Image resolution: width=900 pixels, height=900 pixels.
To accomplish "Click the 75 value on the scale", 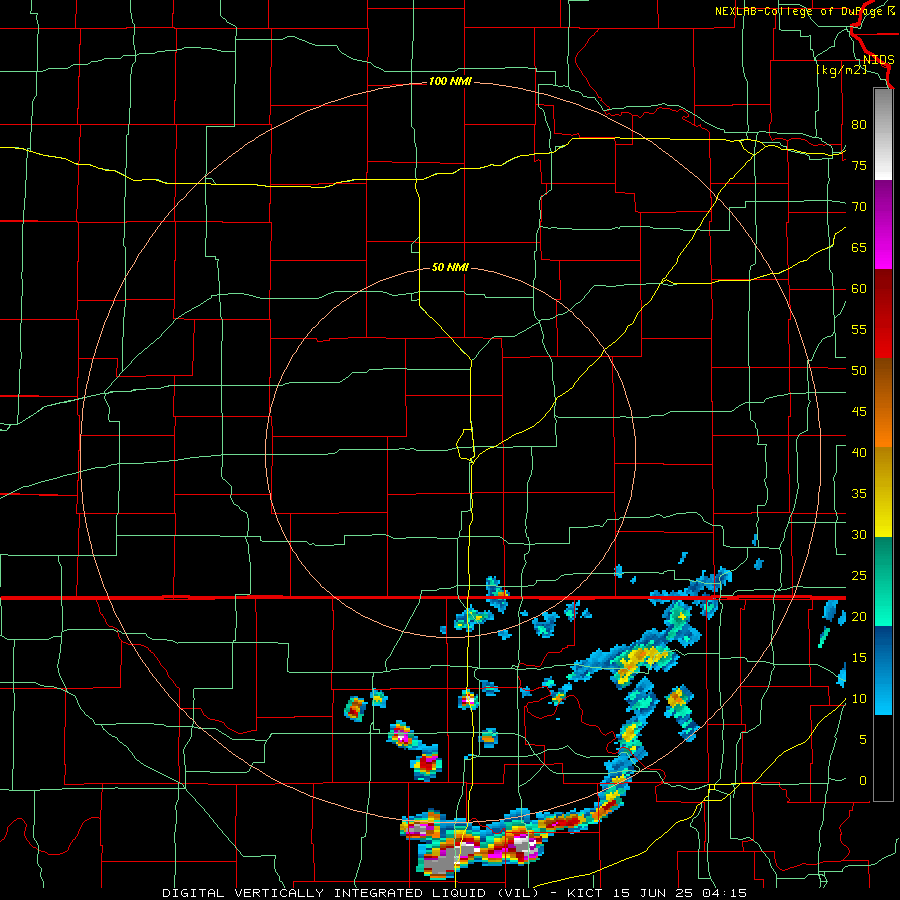I will pyautogui.click(x=859, y=165).
